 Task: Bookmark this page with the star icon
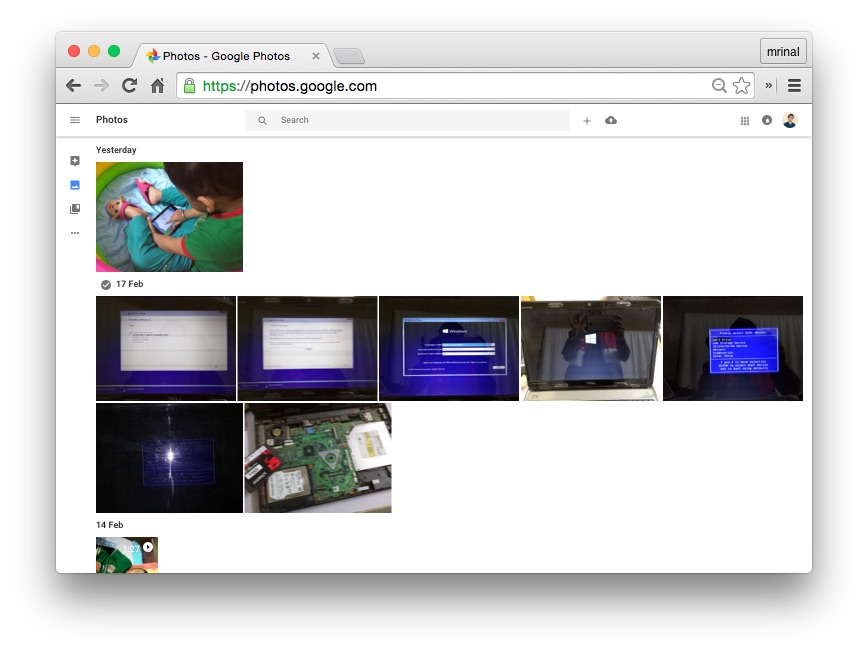[x=741, y=86]
